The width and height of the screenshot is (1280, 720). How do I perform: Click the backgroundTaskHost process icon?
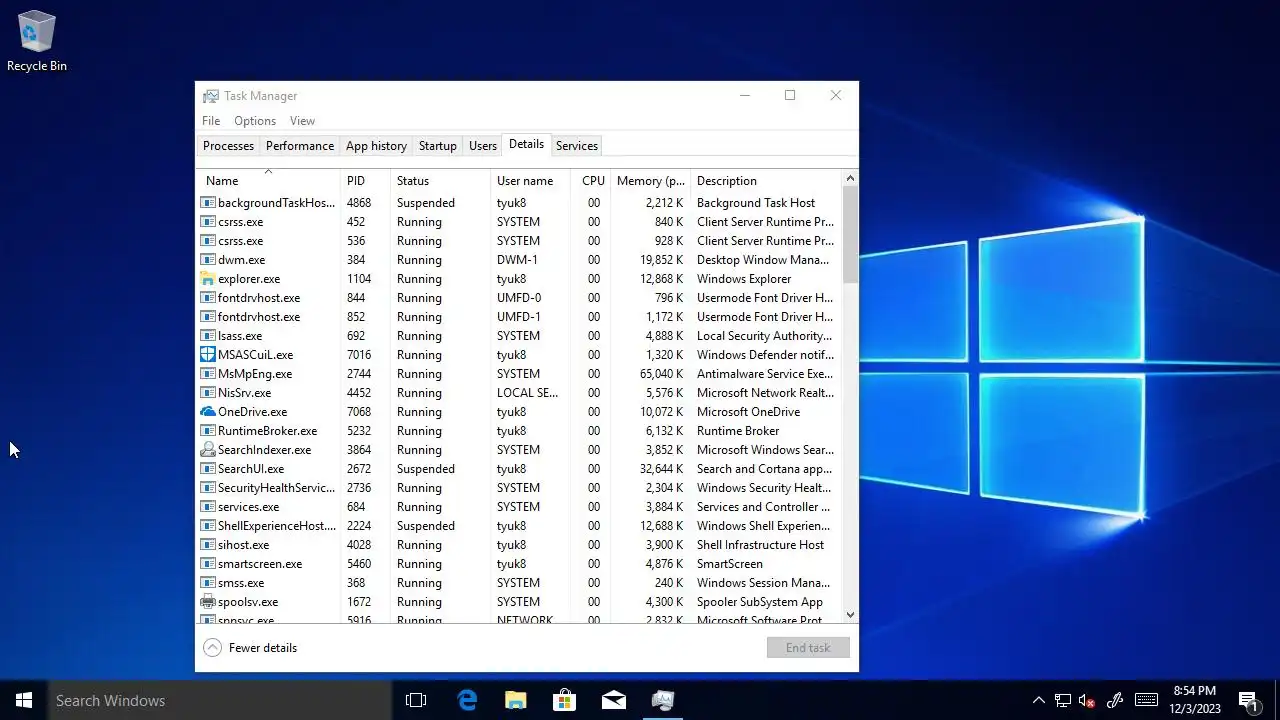click(x=208, y=203)
